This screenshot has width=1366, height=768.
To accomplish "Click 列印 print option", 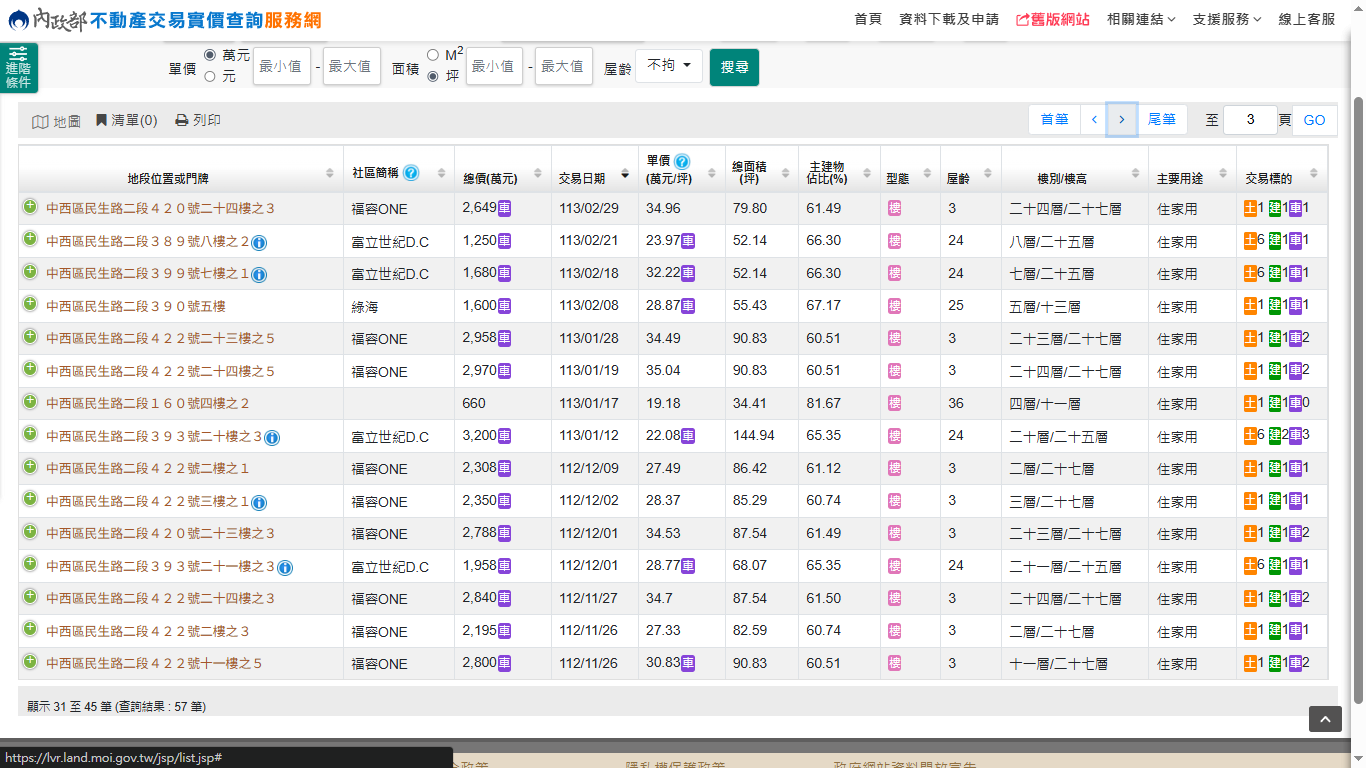I will pyautogui.click(x=198, y=120).
